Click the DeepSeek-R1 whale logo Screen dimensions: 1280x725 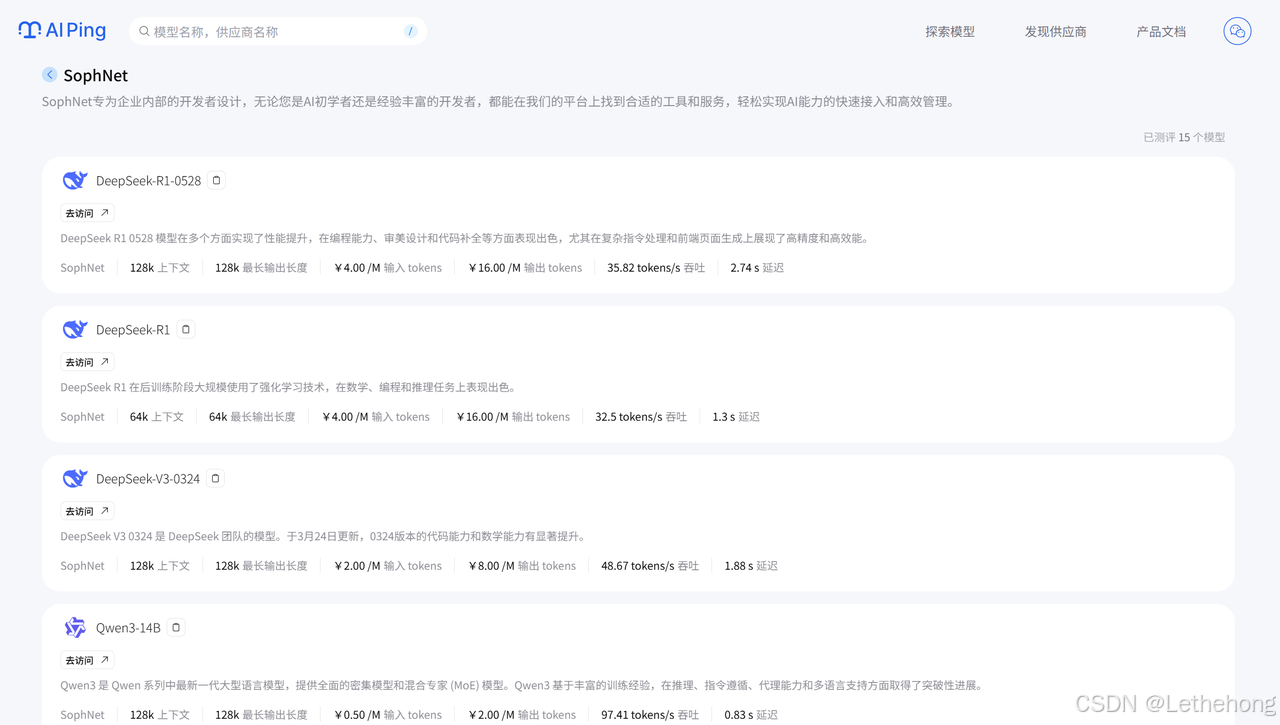75,330
